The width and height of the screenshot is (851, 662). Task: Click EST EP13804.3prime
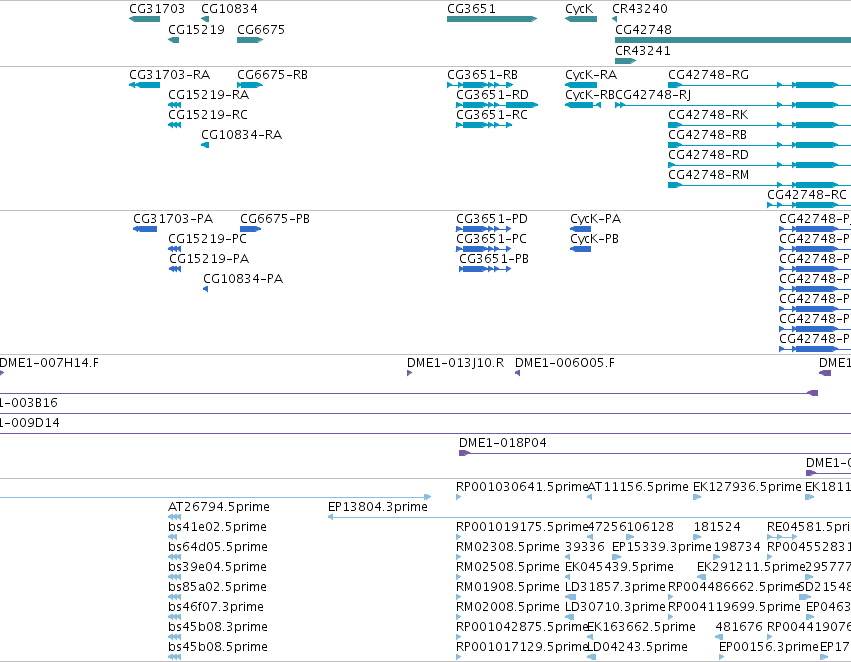tap(378, 507)
